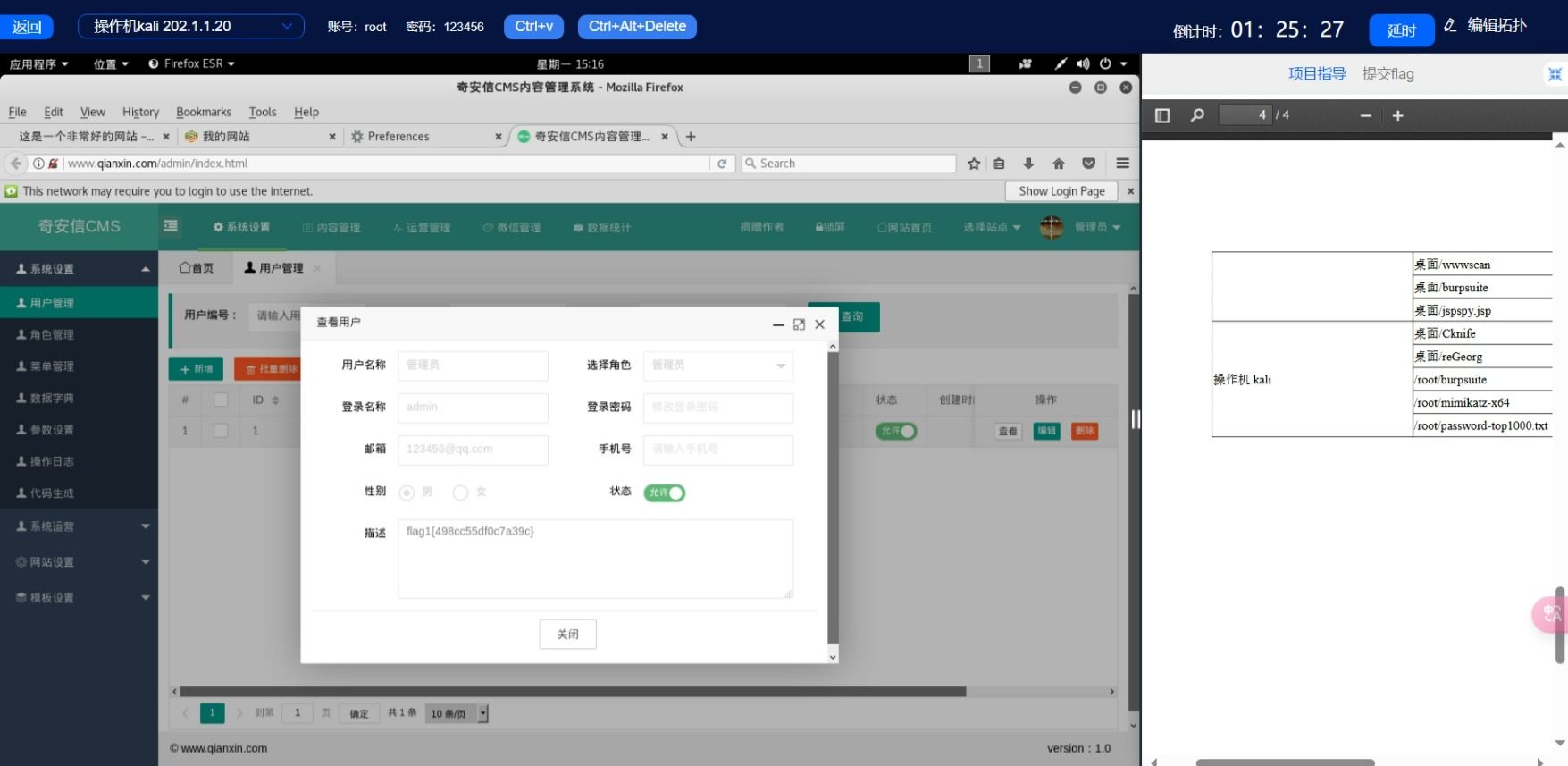Expand the 模板设置 sidebar section
This screenshot has height=766, width=1568.
tap(79, 598)
